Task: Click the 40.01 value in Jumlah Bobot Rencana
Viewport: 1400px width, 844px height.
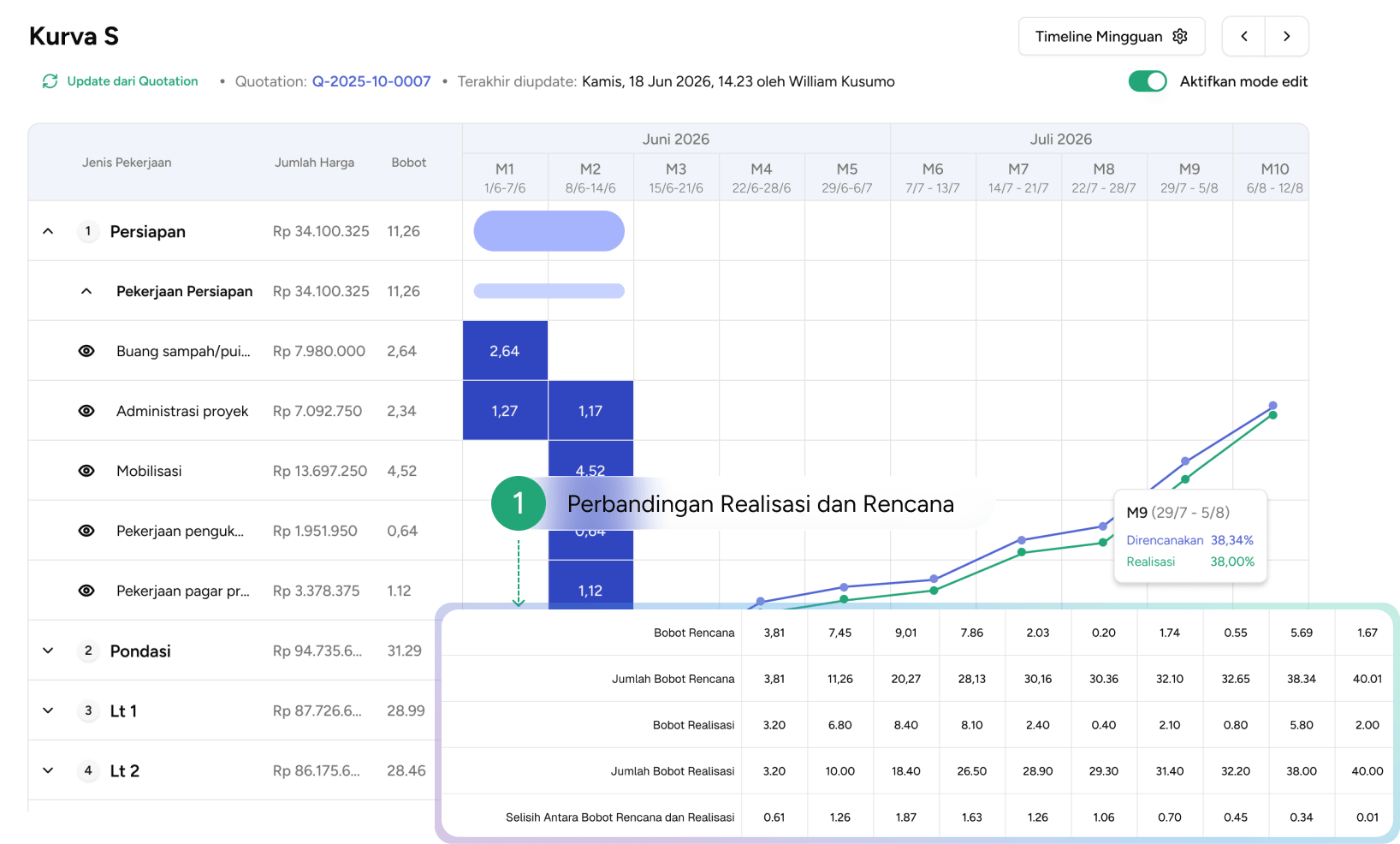Action: coord(1367,679)
